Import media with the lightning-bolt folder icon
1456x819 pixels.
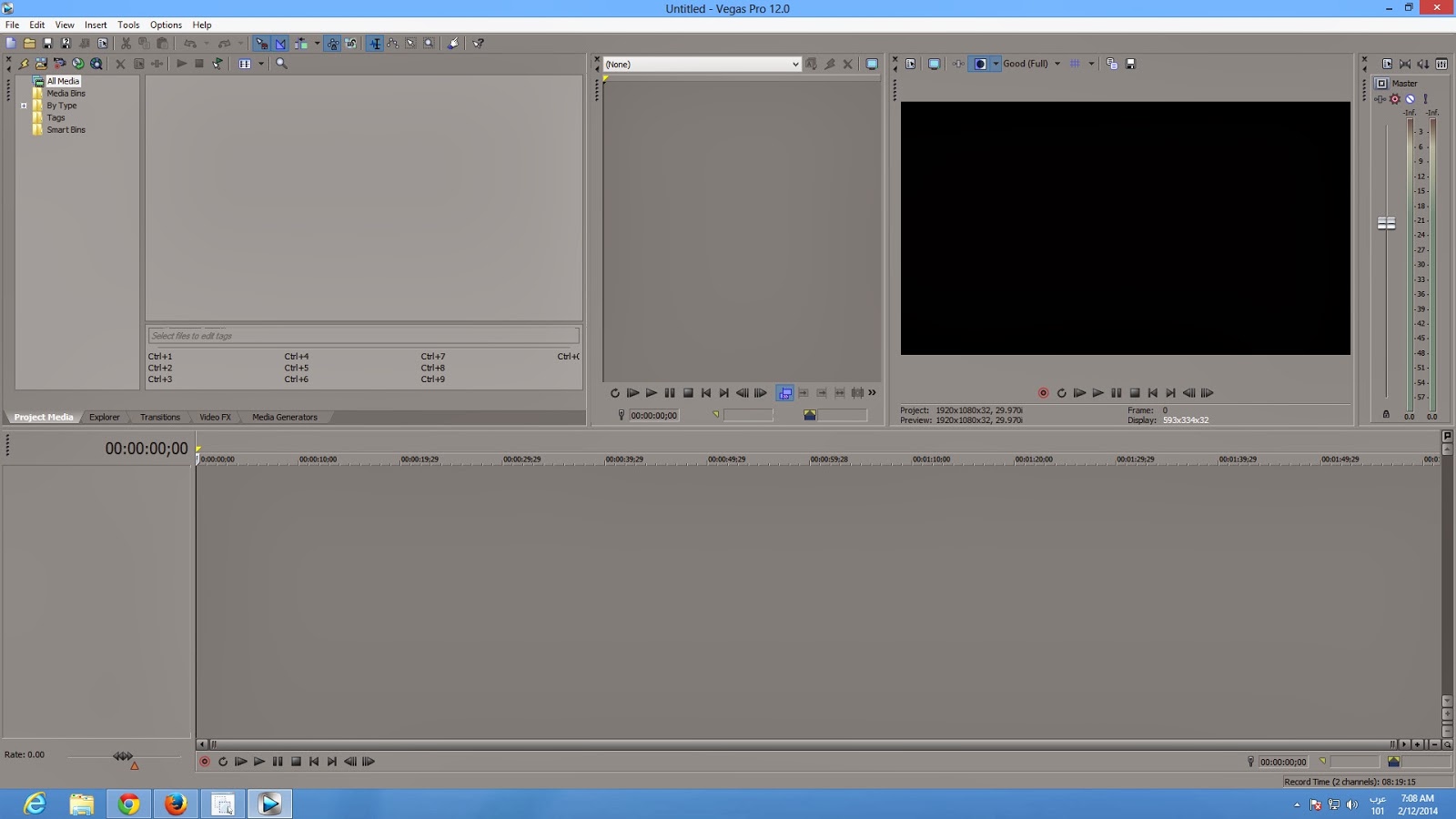click(x=24, y=64)
